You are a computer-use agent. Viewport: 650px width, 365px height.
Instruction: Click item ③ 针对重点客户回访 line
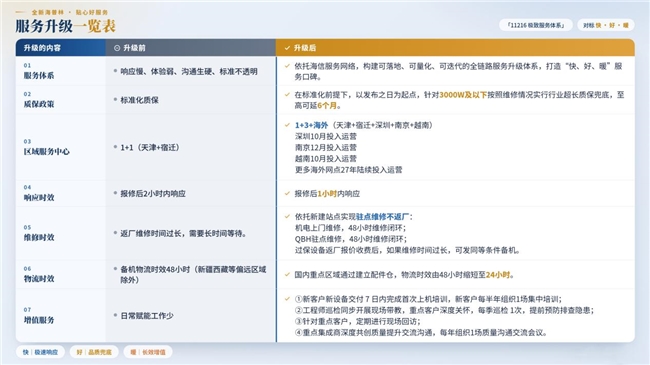pos(357,321)
